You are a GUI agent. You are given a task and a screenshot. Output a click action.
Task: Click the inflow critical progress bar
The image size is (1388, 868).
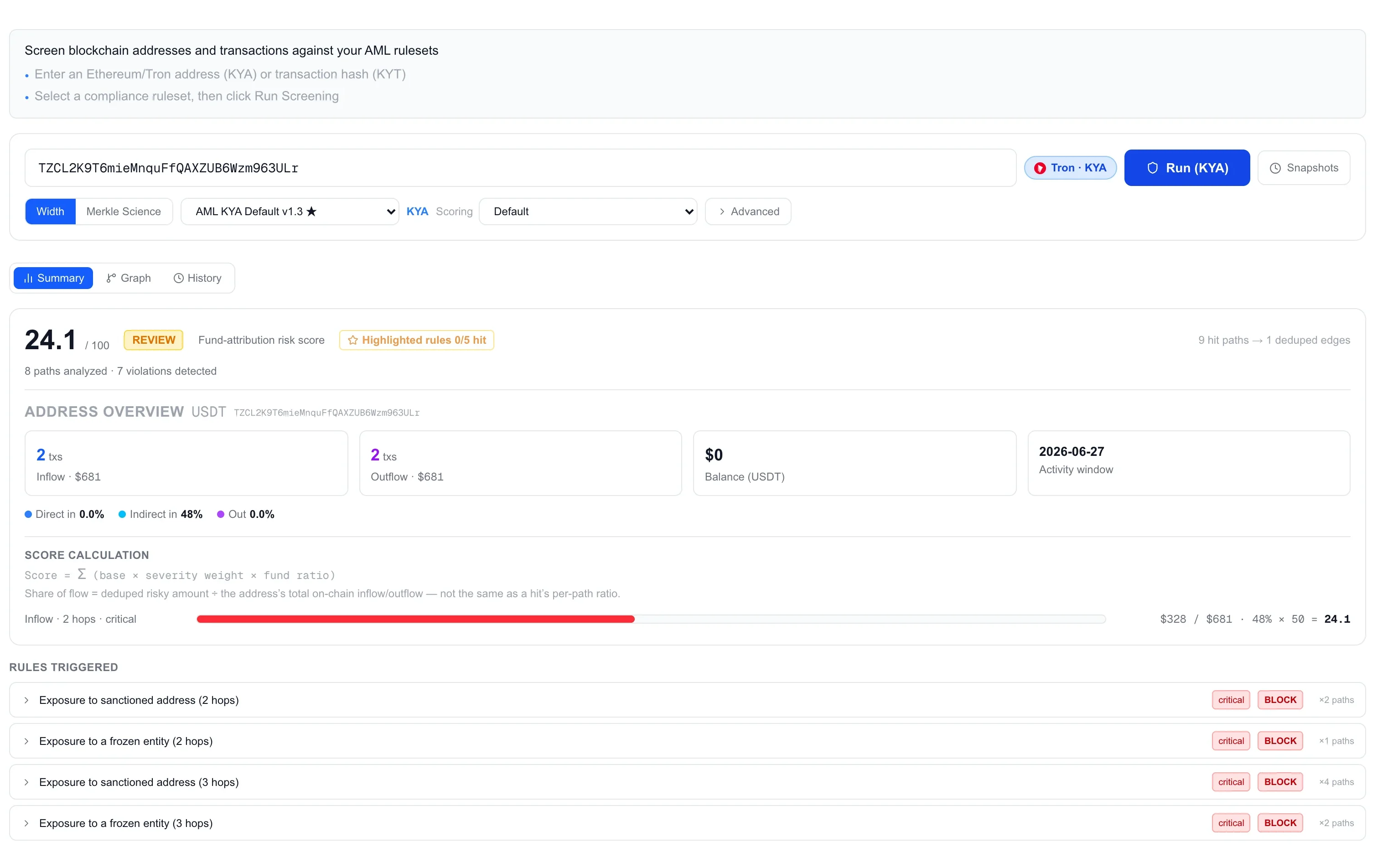tap(651, 619)
